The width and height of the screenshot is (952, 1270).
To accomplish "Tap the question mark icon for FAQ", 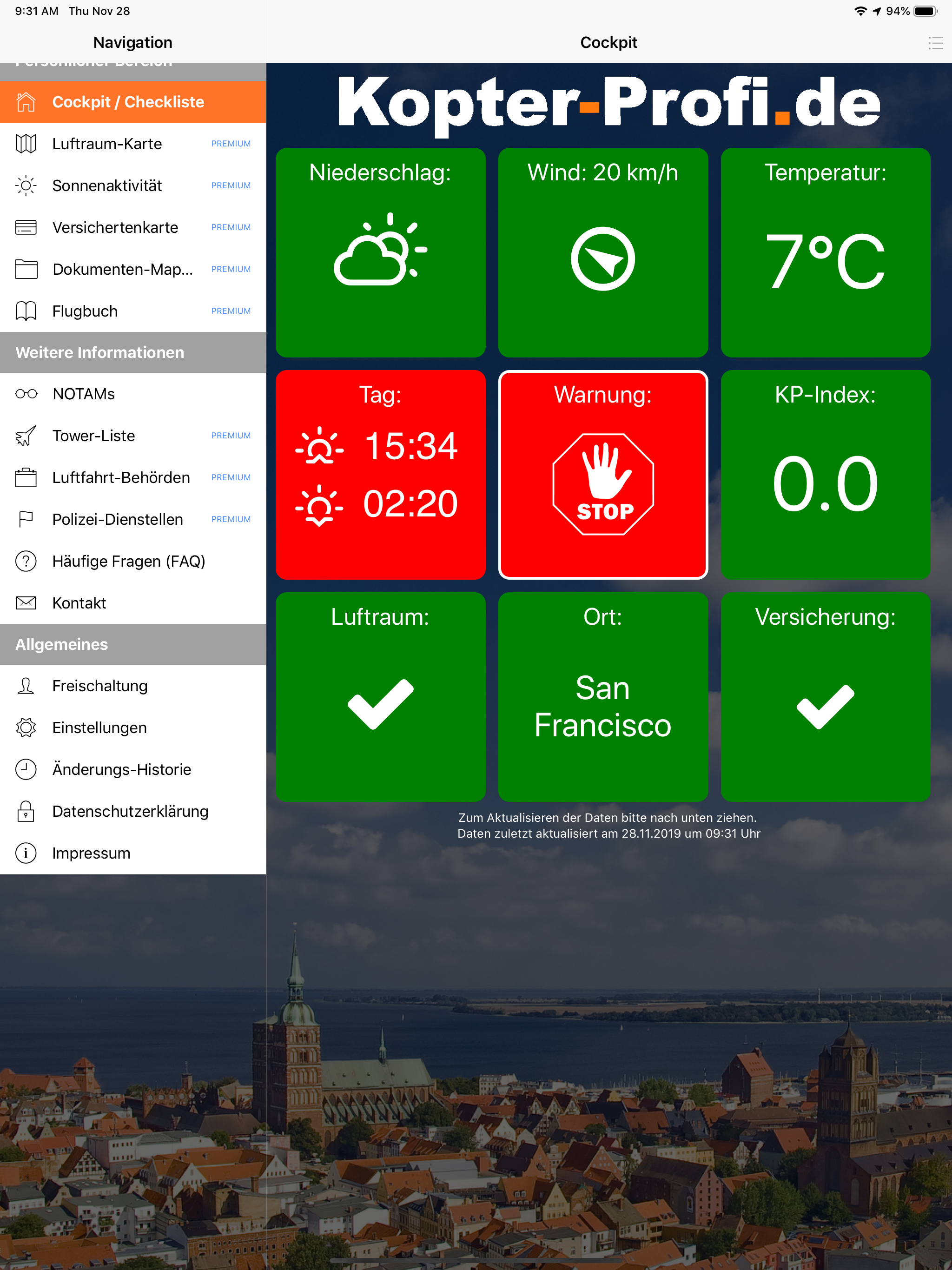I will coord(26,561).
